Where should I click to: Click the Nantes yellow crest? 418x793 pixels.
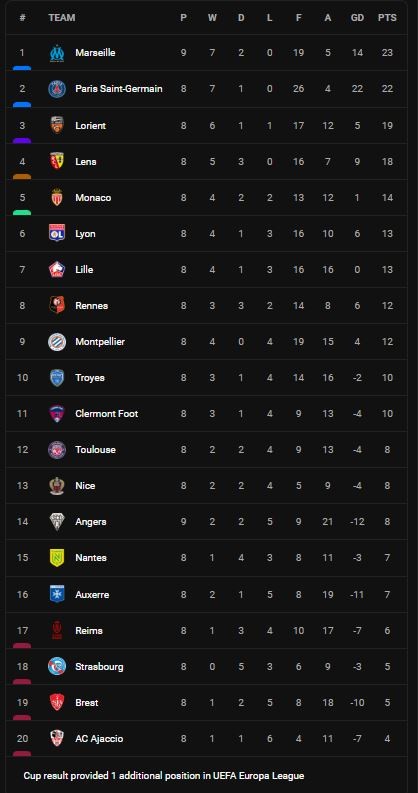pyautogui.click(x=57, y=558)
